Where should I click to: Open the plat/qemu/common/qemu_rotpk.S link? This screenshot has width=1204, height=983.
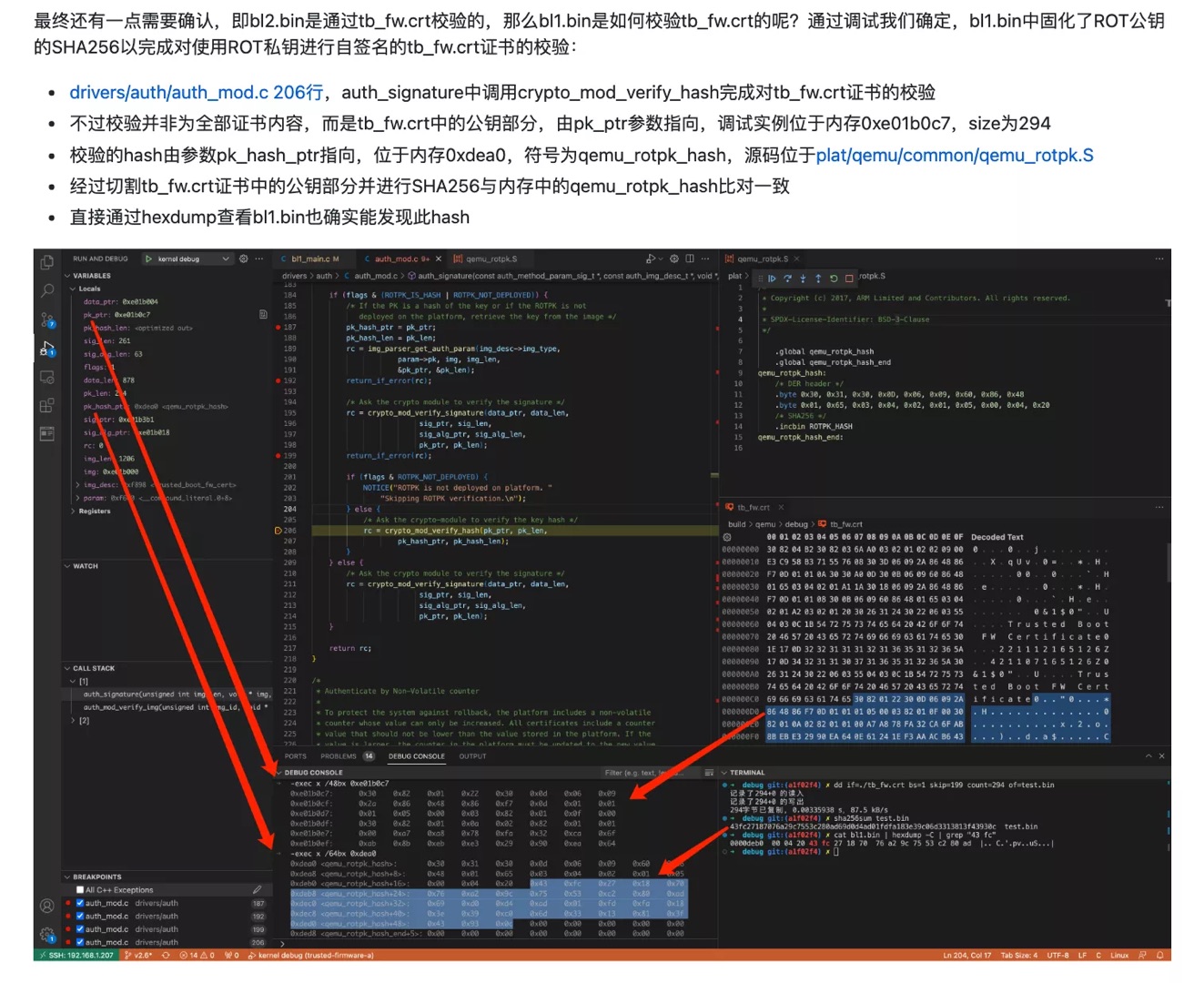(955, 155)
